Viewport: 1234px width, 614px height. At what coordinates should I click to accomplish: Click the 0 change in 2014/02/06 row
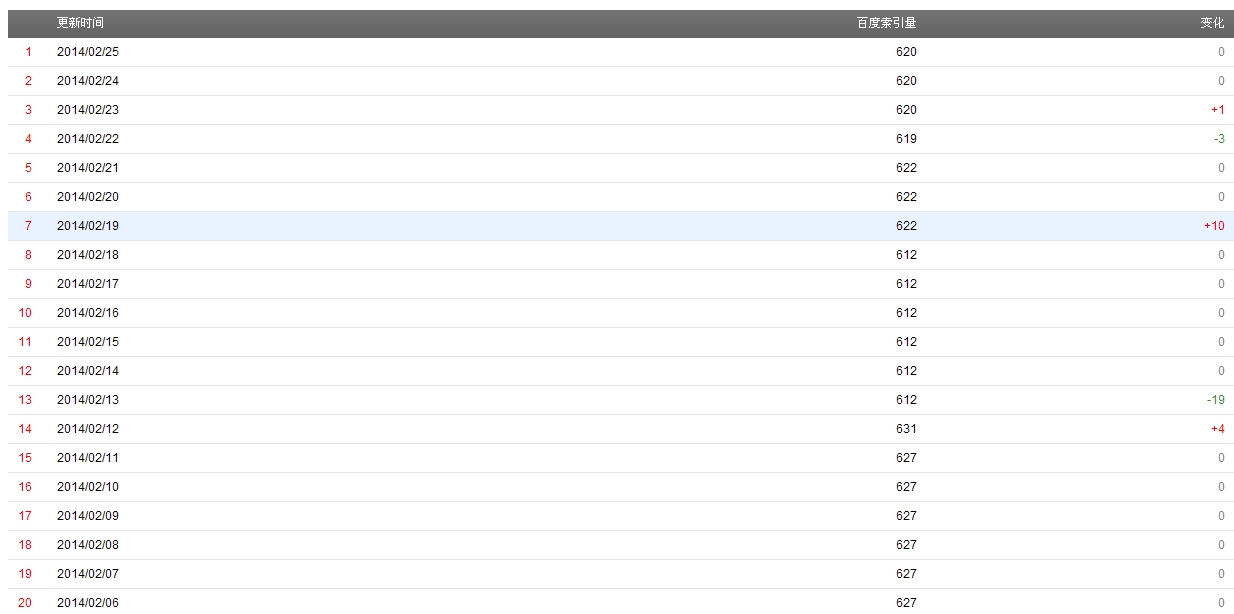coord(1221,603)
